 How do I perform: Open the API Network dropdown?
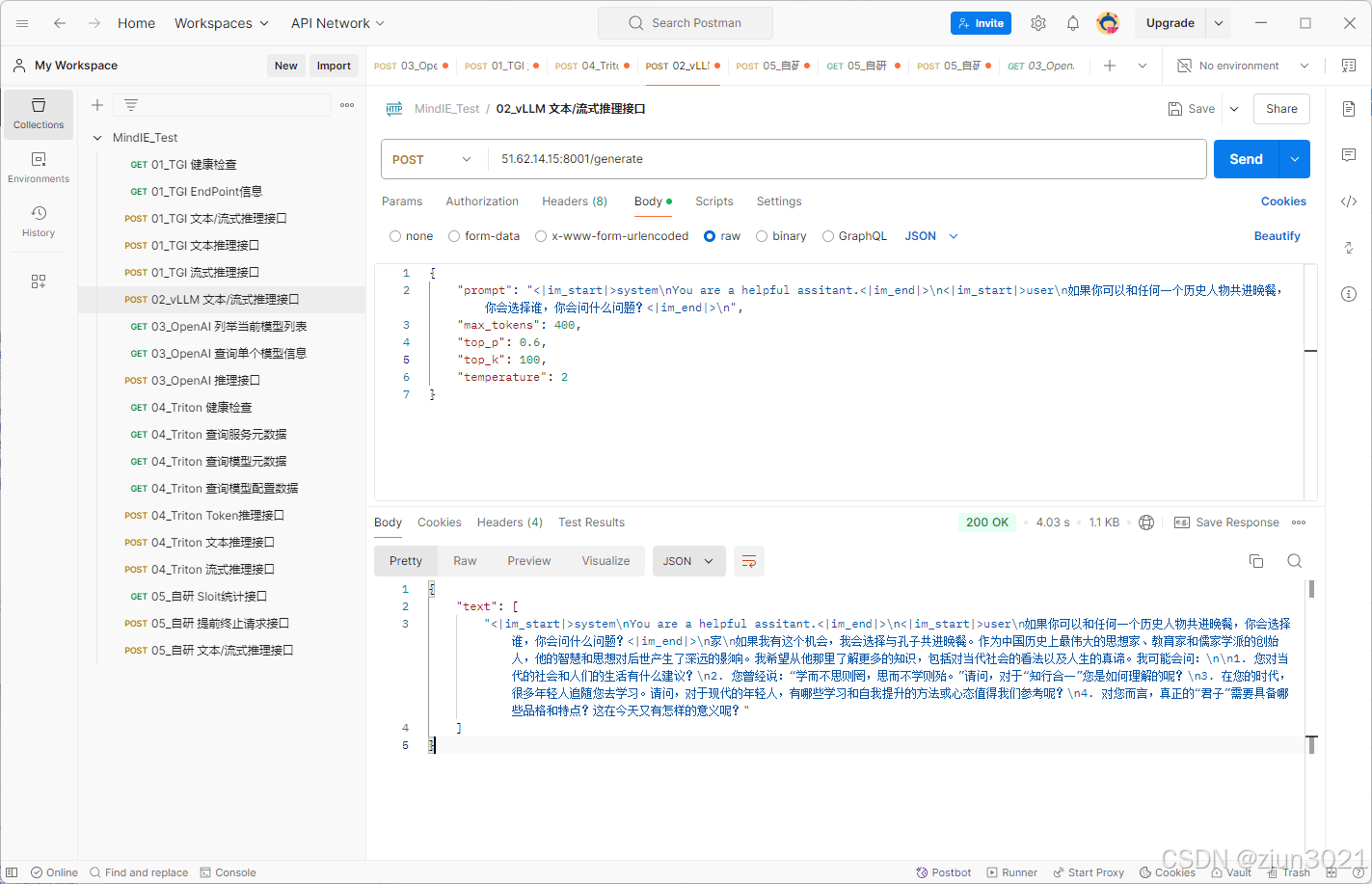(337, 23)
